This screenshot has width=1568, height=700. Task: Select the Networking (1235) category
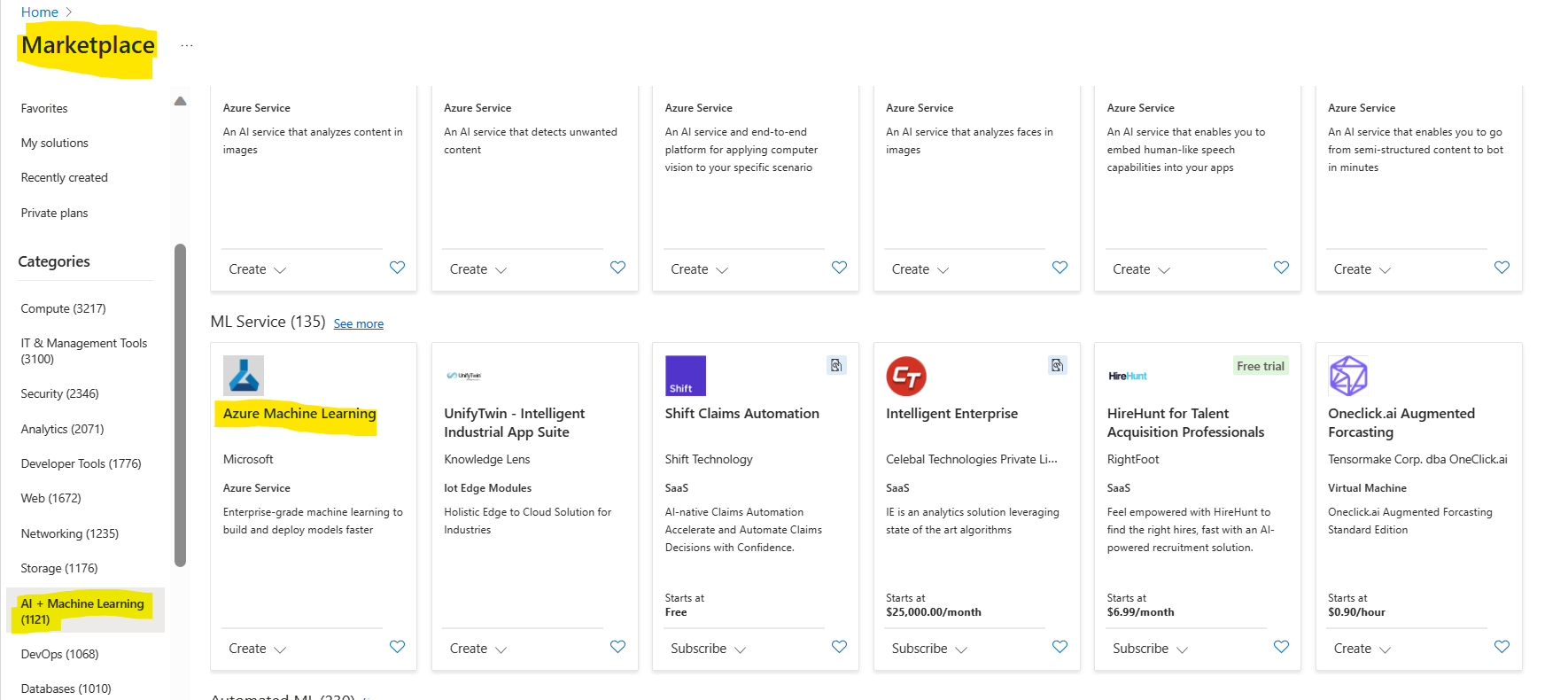(x=70, y=533)
